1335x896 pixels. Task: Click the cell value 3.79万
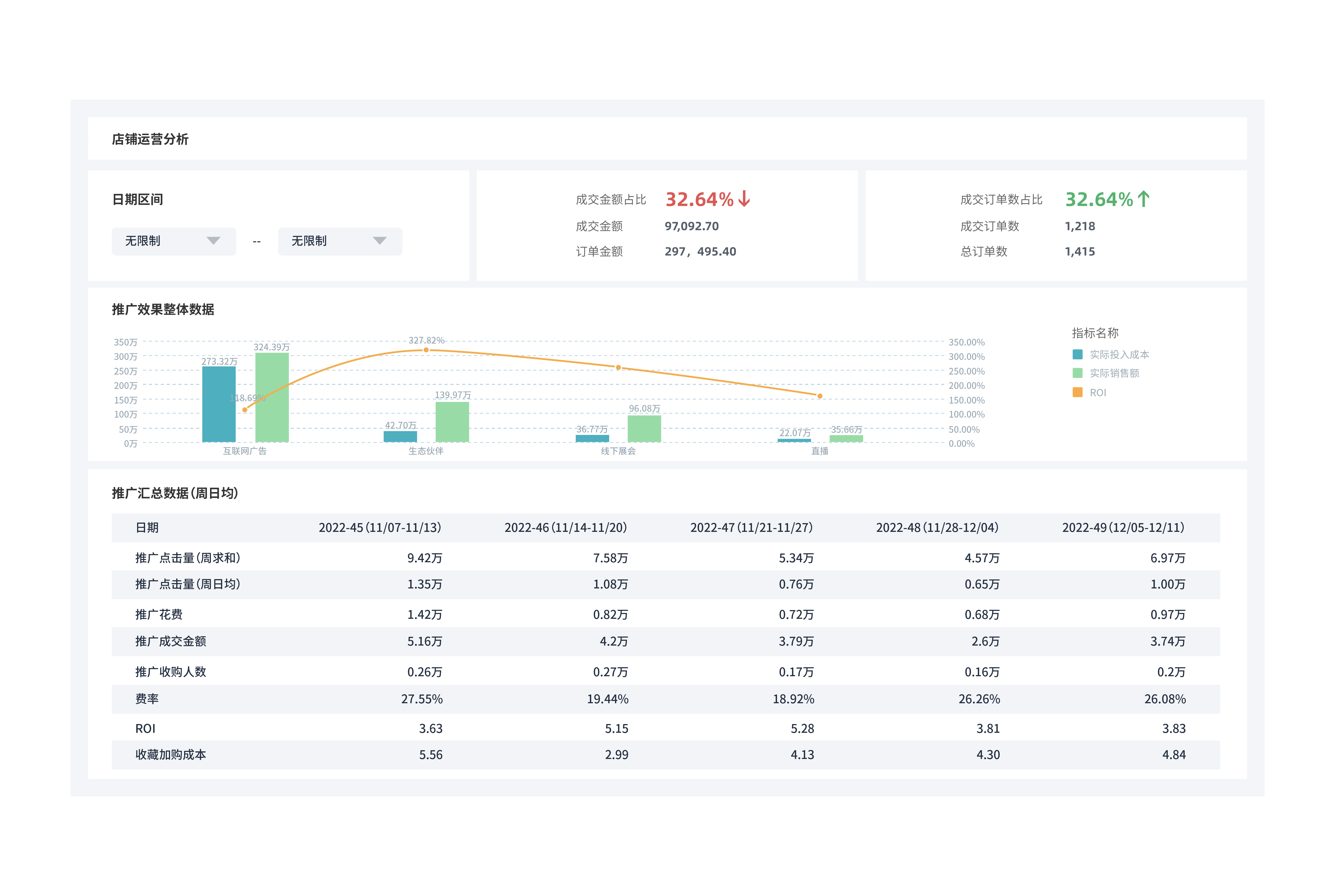point(796,642)
